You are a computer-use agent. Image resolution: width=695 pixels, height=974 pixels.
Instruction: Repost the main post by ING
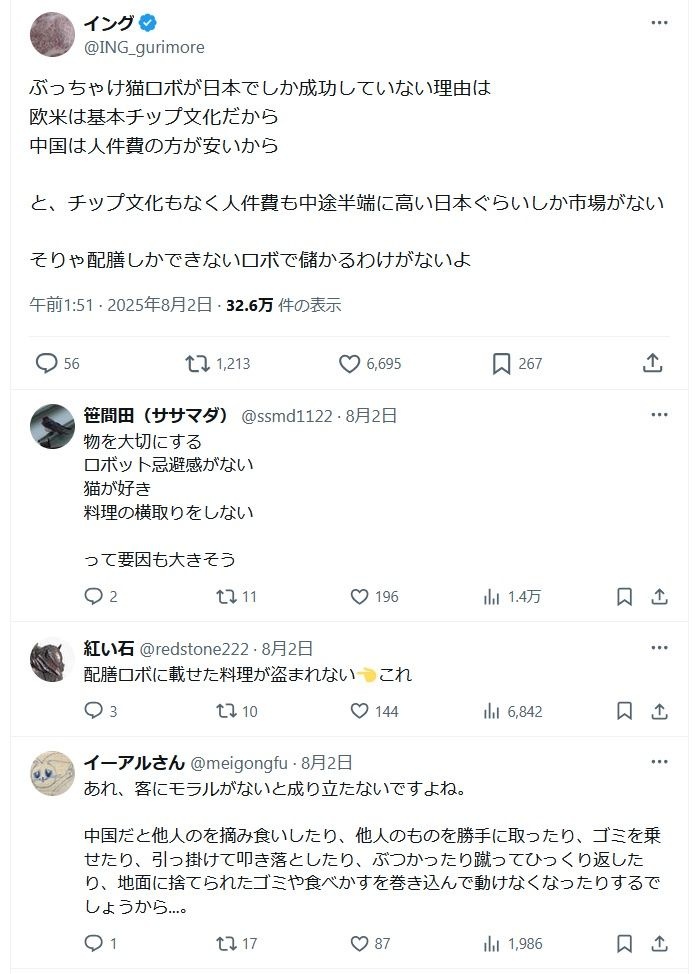198,364
